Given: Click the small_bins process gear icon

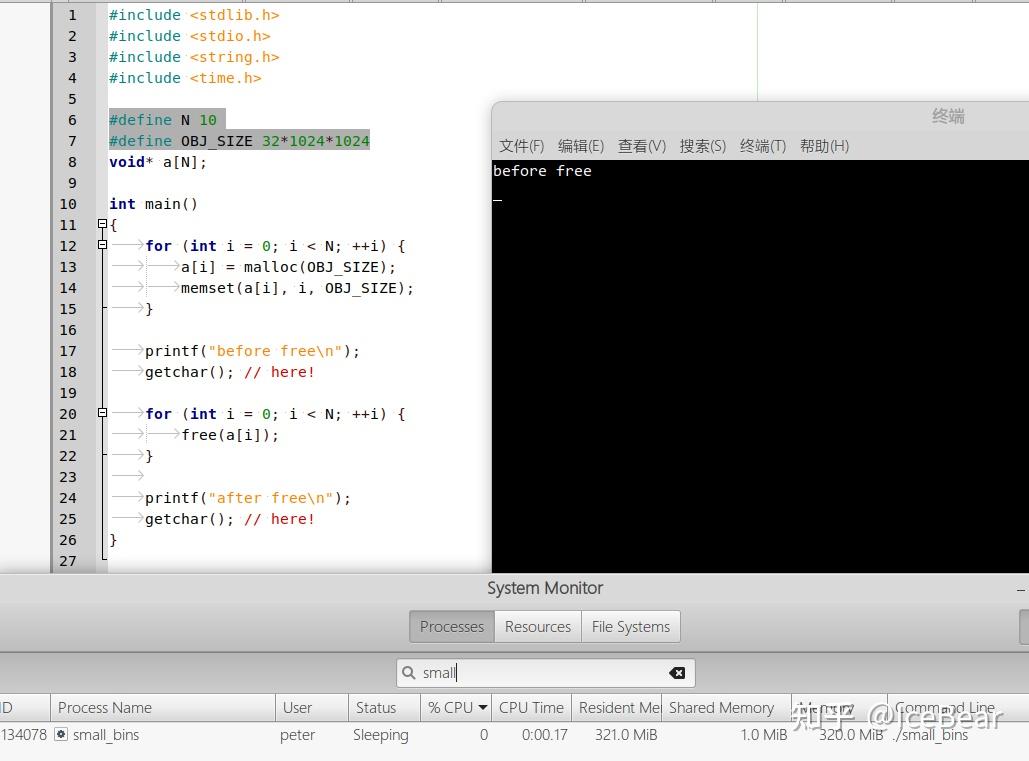Looking at the screenshot, I should pos(61,734).
